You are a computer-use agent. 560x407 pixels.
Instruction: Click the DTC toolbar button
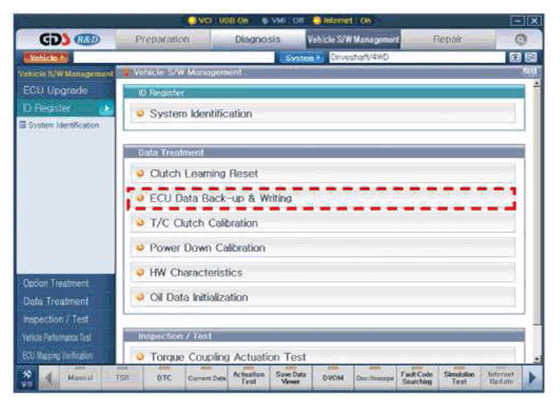(164, 378)
